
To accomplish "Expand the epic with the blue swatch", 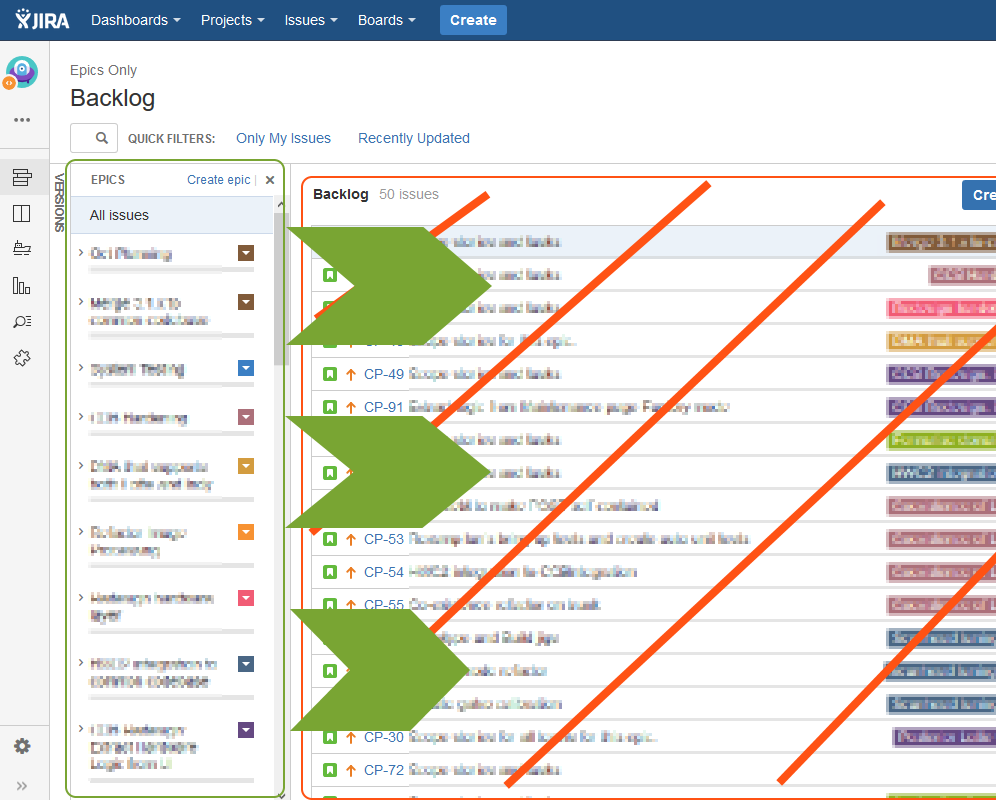I will point(81,367).
